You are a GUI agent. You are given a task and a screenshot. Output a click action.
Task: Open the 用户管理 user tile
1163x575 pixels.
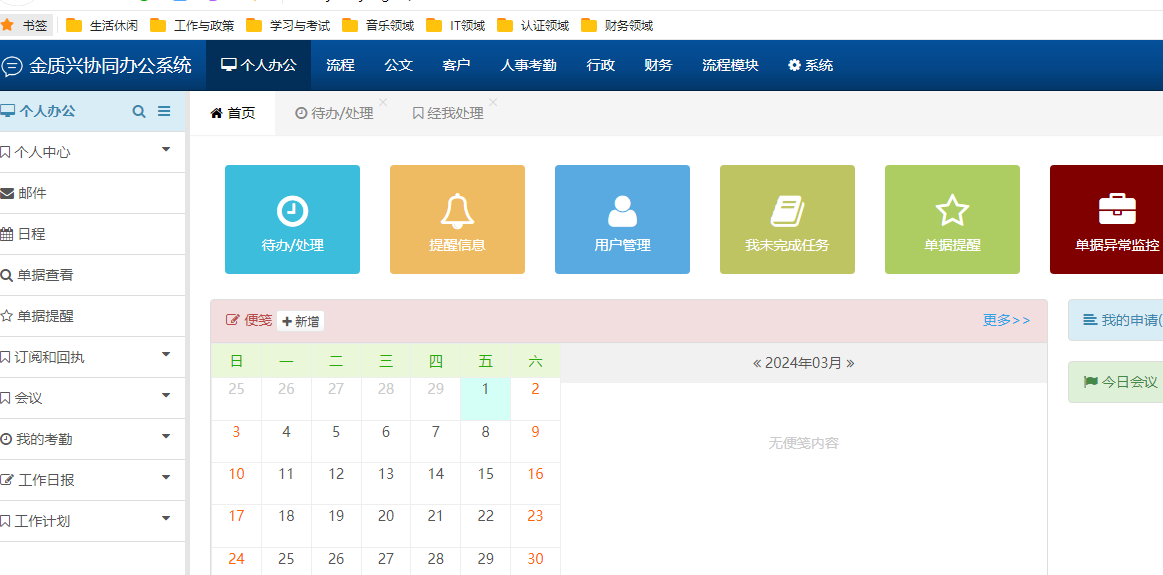(x=622, y=219)
